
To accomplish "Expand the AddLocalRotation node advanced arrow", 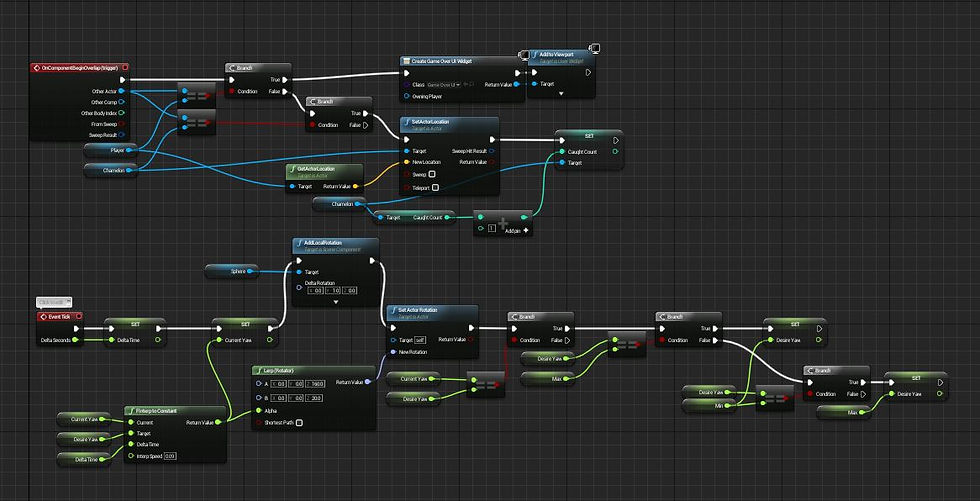I will pos(336,302).
